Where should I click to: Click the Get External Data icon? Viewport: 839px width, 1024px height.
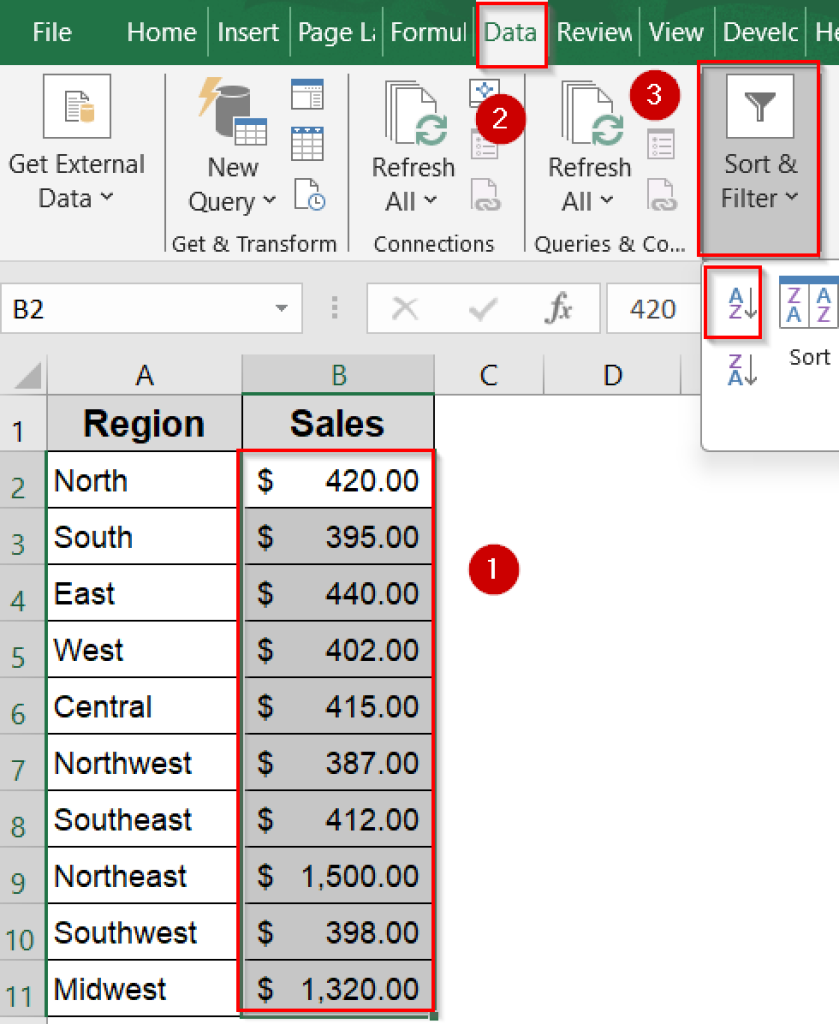pyautogui.click(x=78, y=105)
